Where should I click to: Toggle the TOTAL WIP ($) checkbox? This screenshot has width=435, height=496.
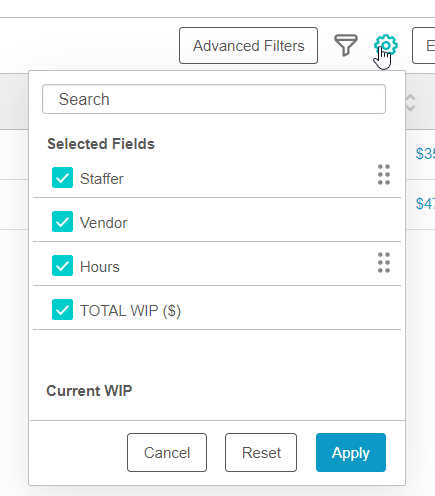[62, 310]
